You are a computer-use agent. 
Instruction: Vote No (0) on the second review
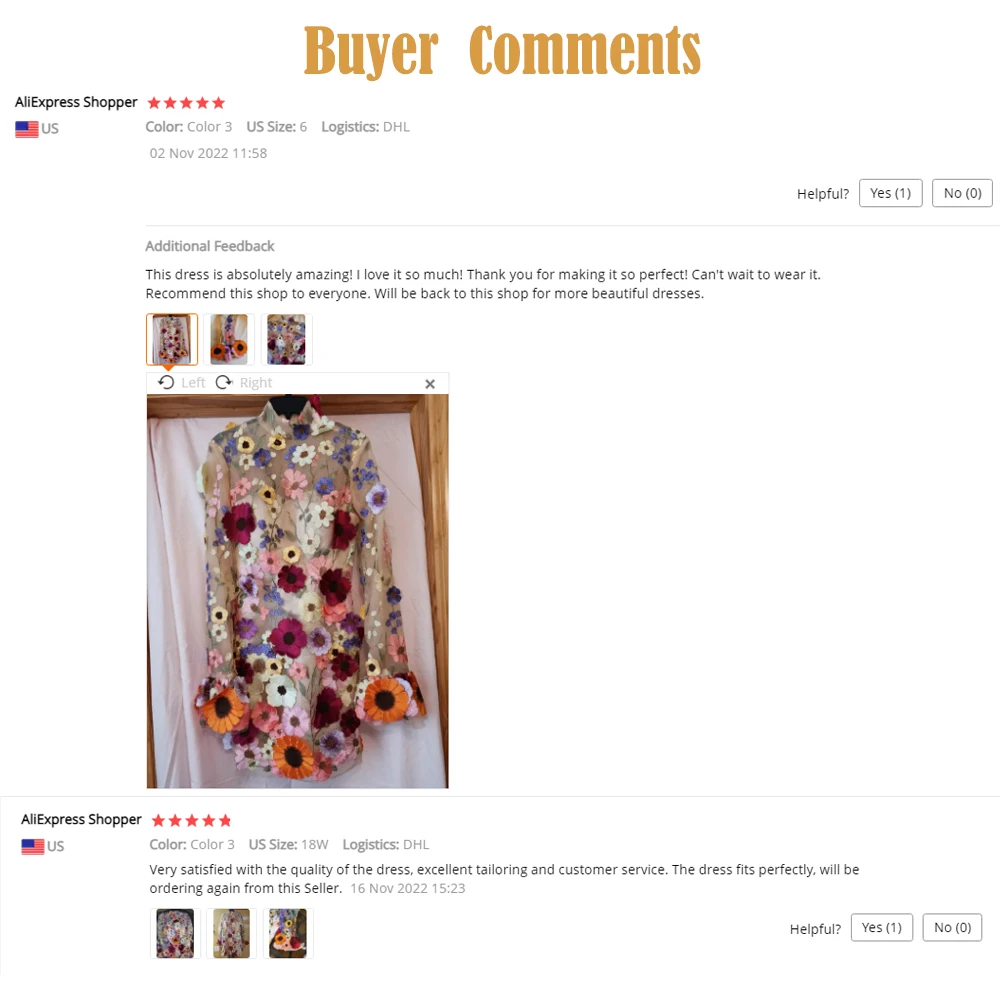click(x=952, y=927)
